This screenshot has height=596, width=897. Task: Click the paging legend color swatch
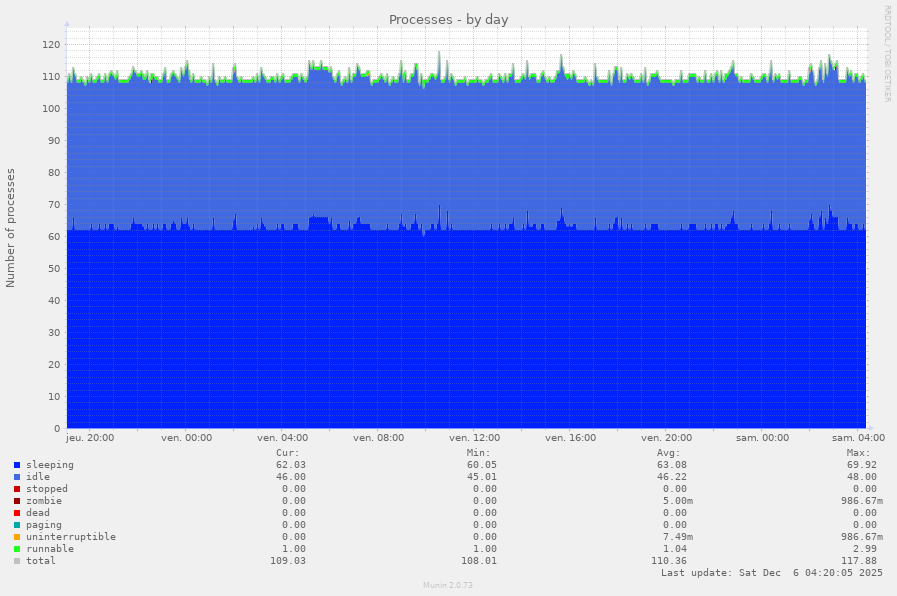(17, 525)
